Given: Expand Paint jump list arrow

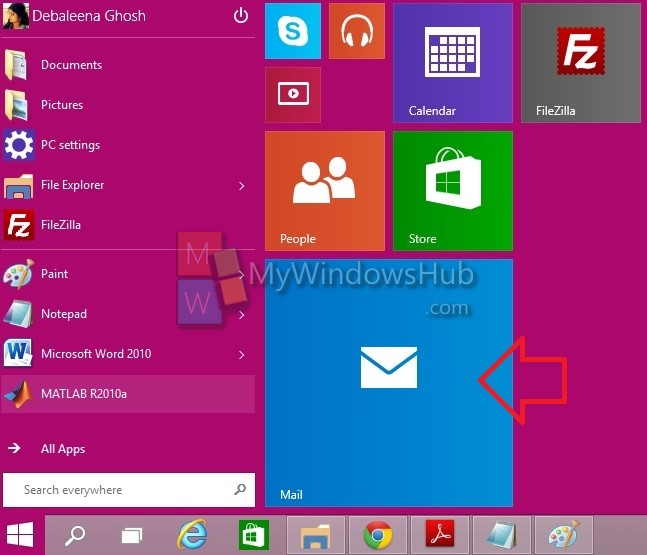Looking at the screenshot, I should click(x=242, y=275).
